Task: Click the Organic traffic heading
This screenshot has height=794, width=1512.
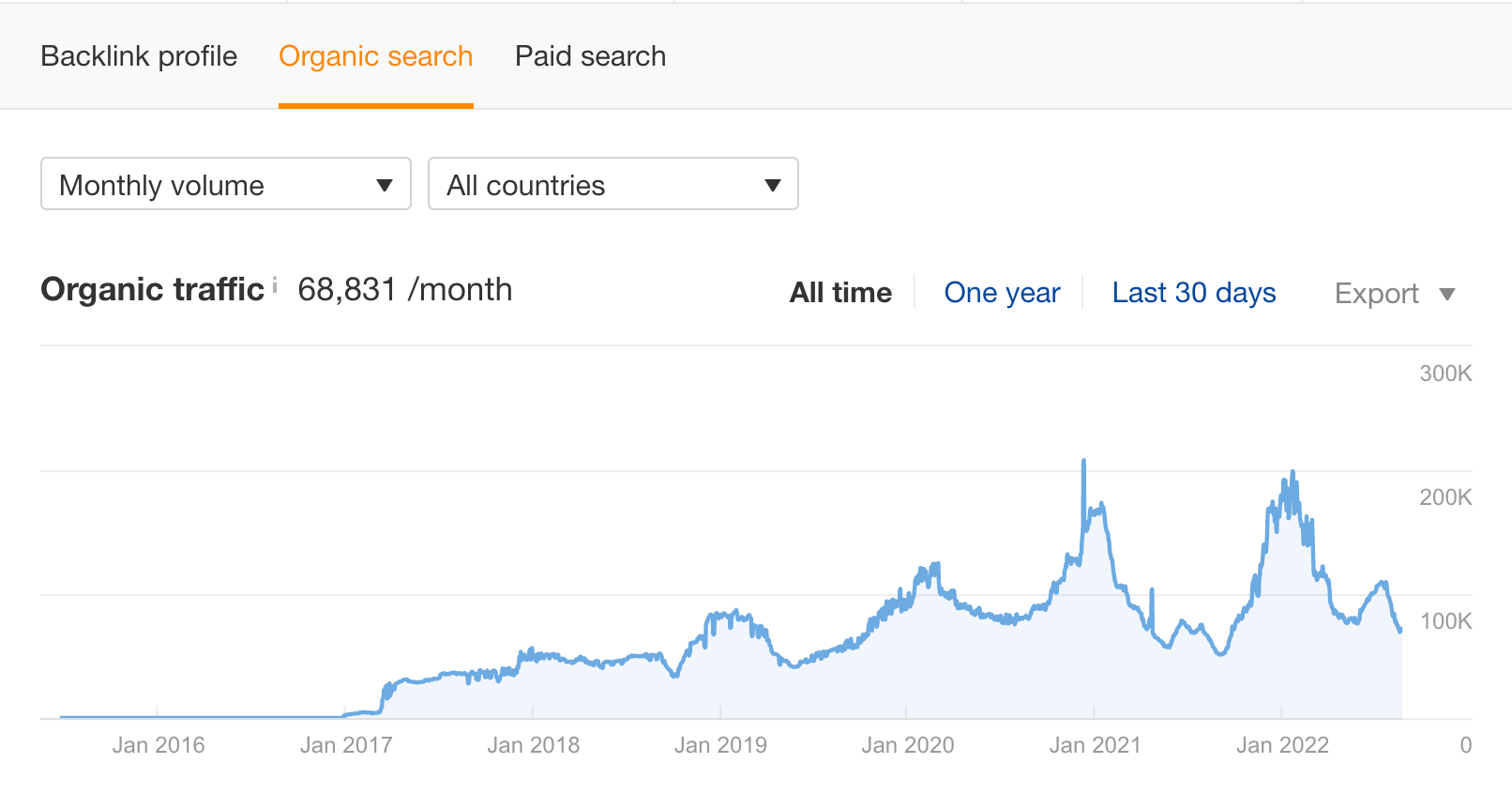Action: [152, 290]
